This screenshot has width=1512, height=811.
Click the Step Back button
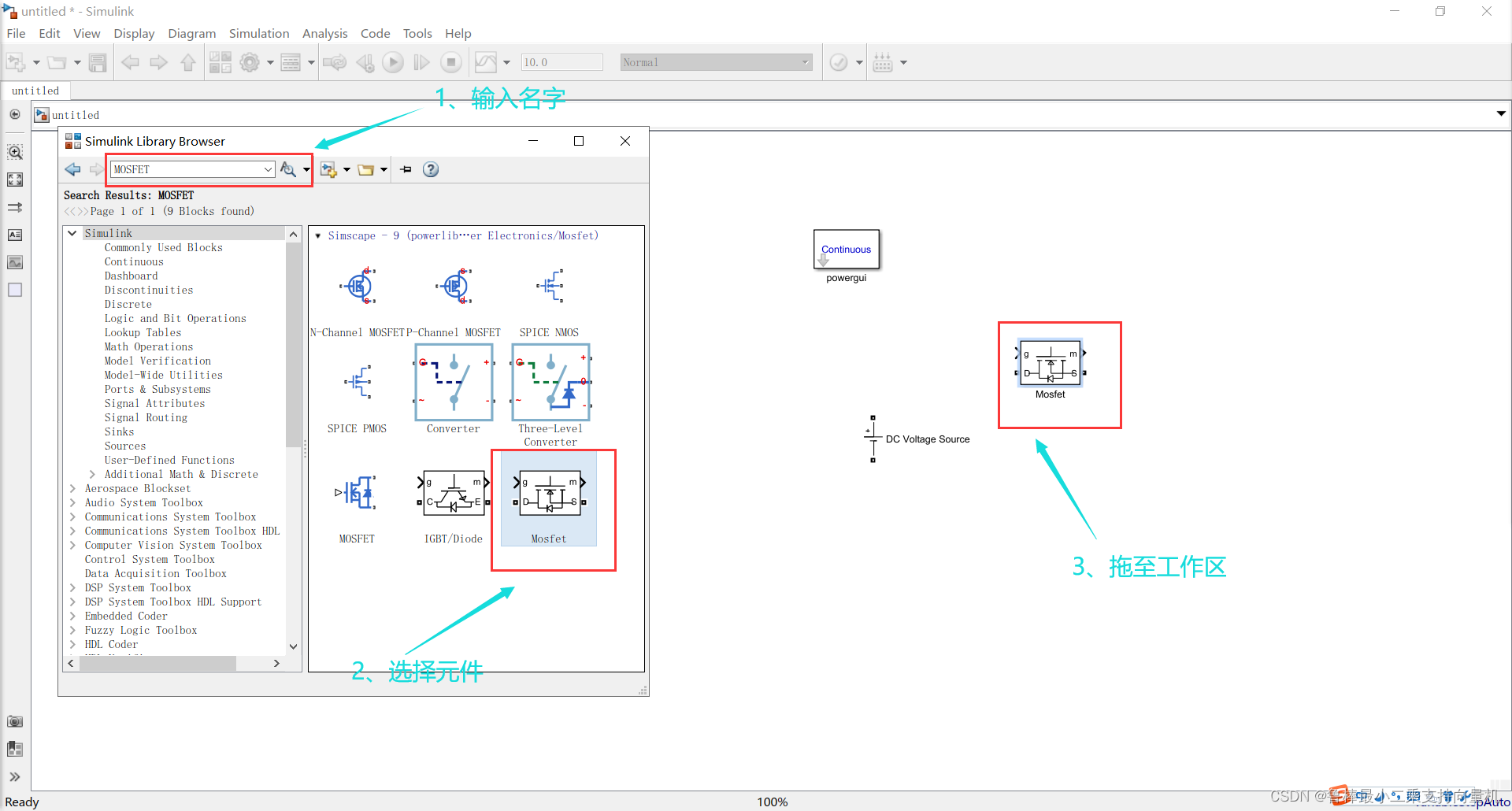tap(365, 62)
